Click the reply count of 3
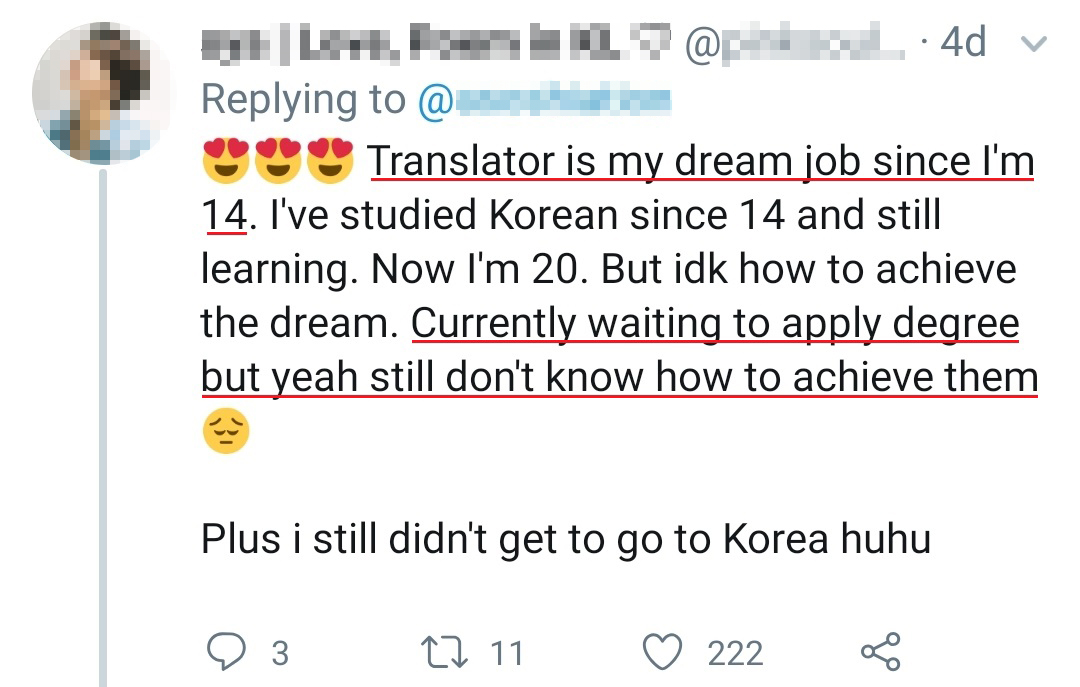 (280, 653)
